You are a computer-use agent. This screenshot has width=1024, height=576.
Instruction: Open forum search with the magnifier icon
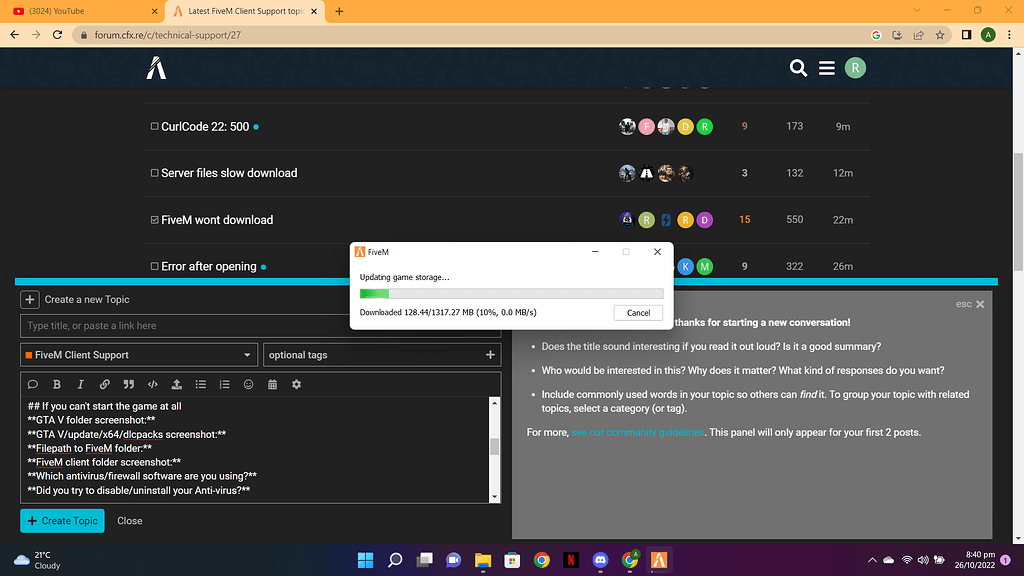tap(798, 68)
